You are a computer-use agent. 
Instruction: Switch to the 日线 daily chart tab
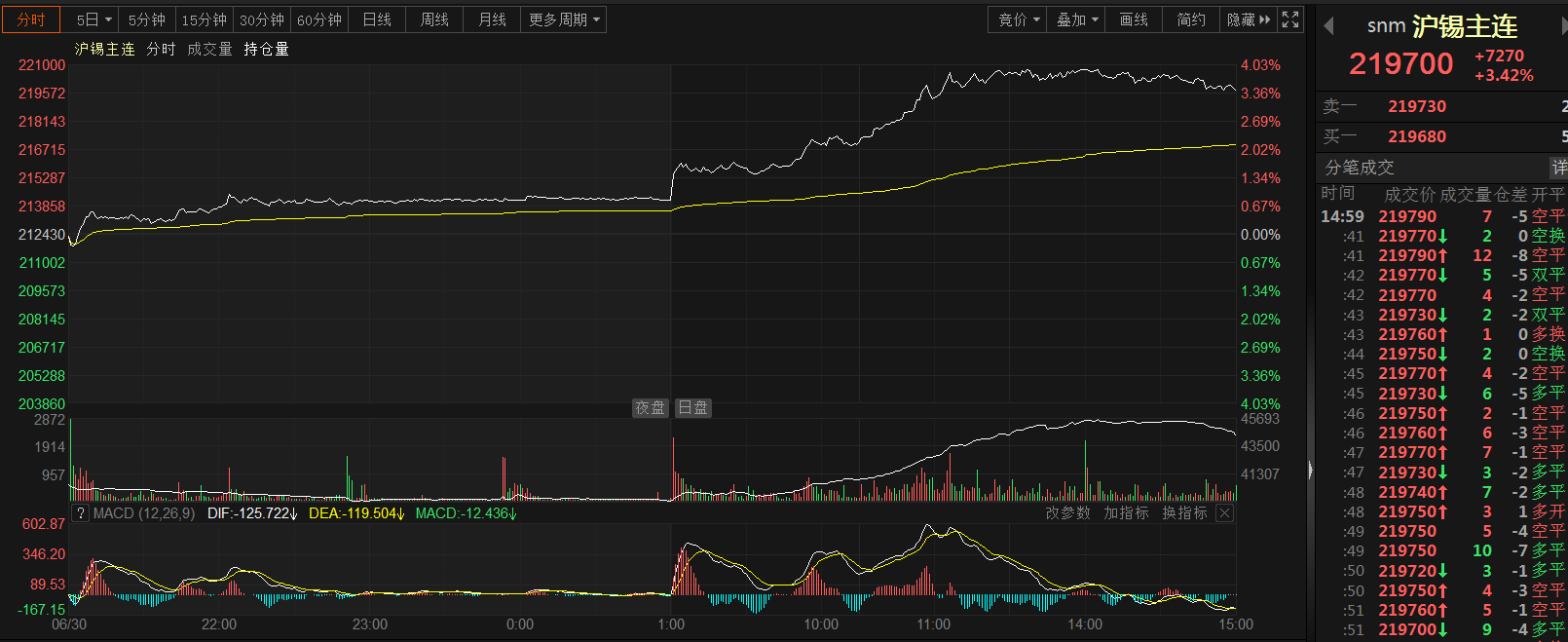click(377, 19)
